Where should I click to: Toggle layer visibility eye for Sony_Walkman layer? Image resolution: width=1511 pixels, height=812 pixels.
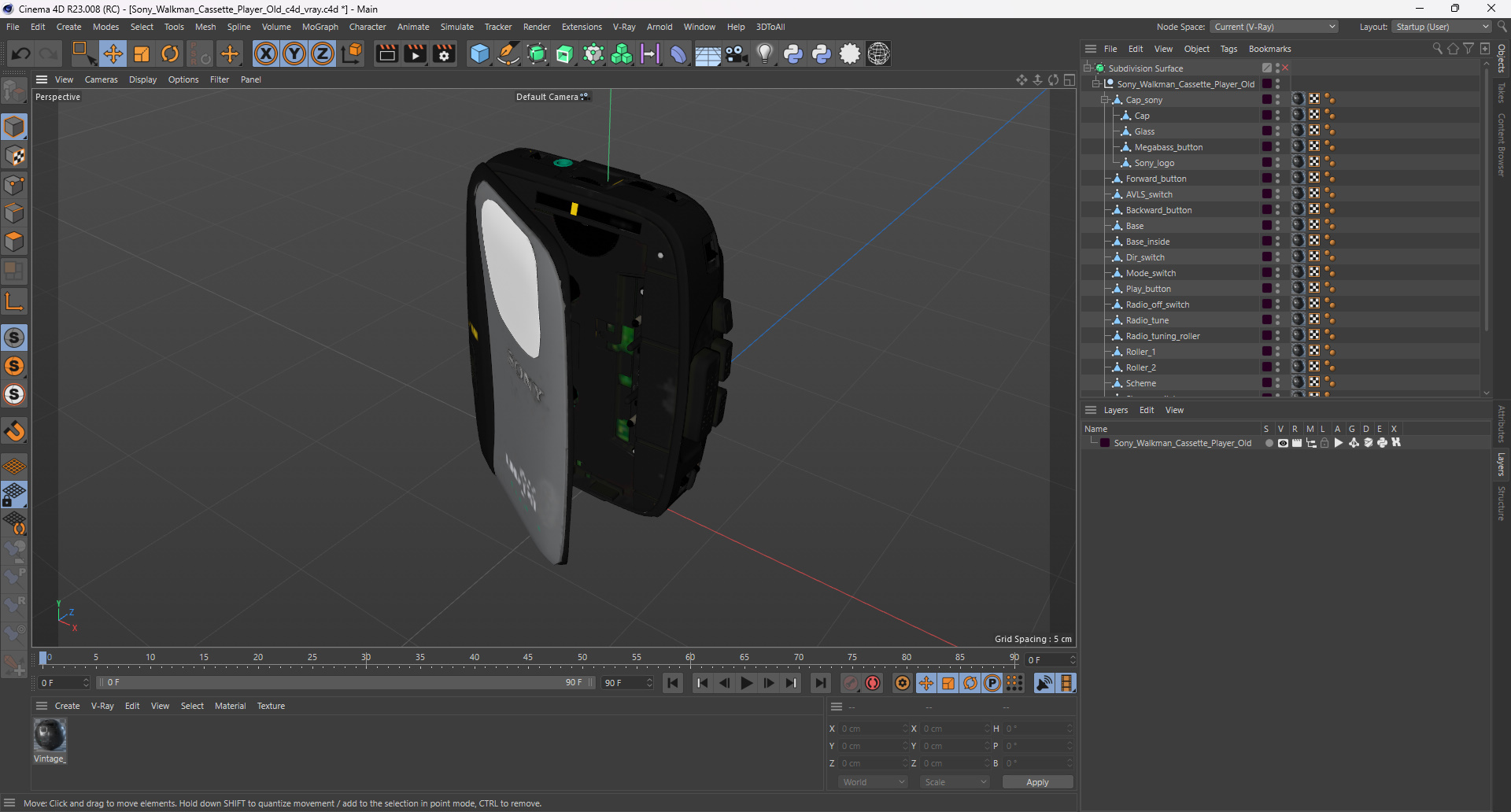point(1283,443)
